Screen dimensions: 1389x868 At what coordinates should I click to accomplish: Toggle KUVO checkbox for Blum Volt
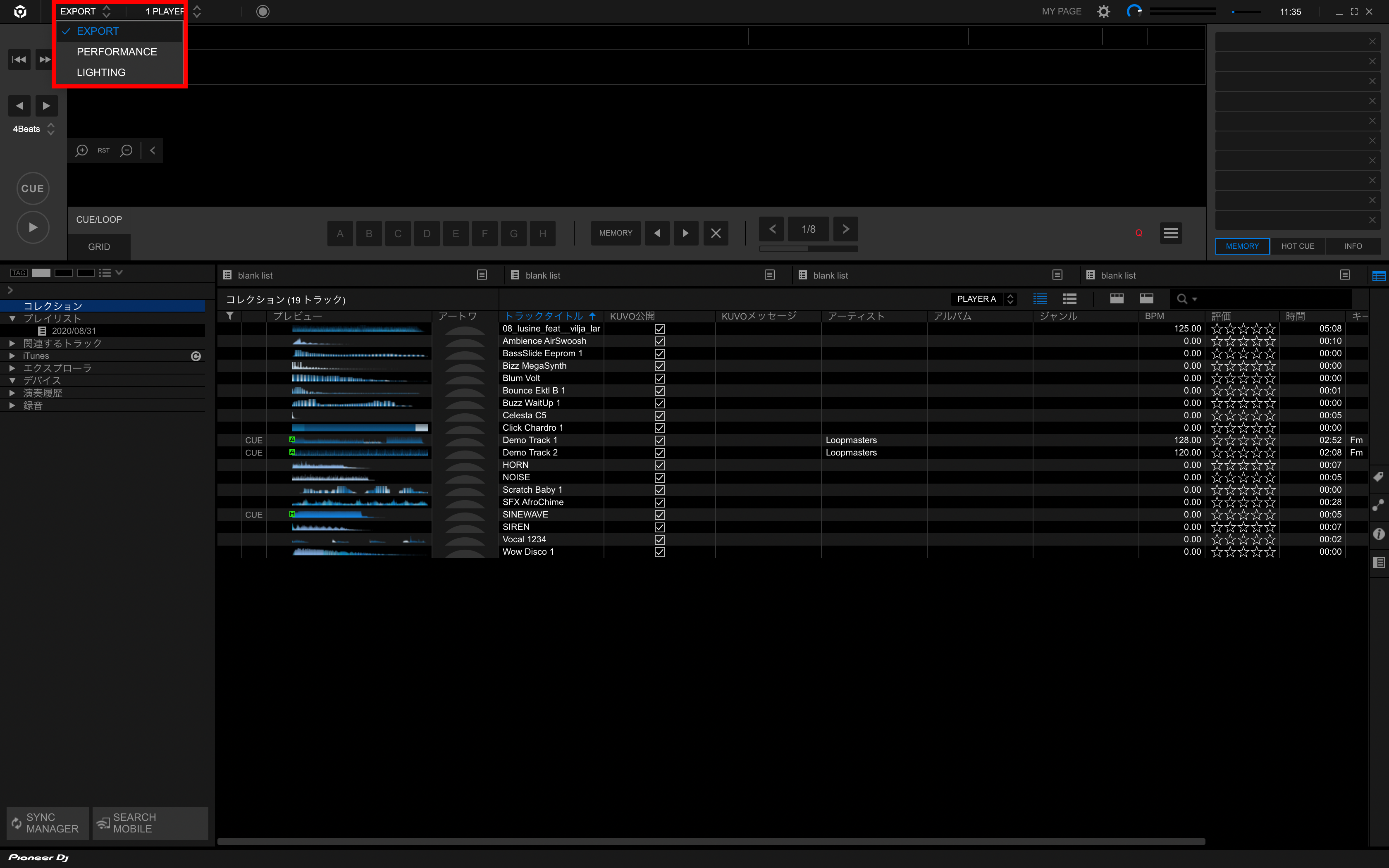click(659, 378)
